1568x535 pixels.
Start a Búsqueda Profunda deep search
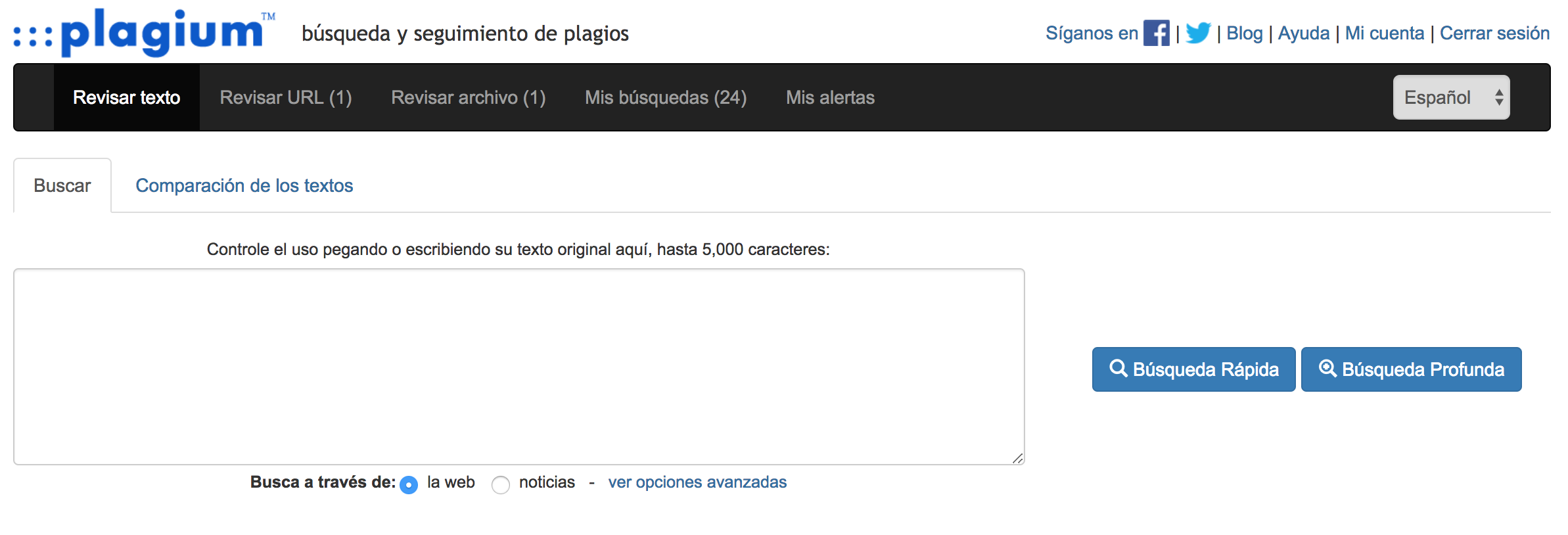click(1411, 369)
